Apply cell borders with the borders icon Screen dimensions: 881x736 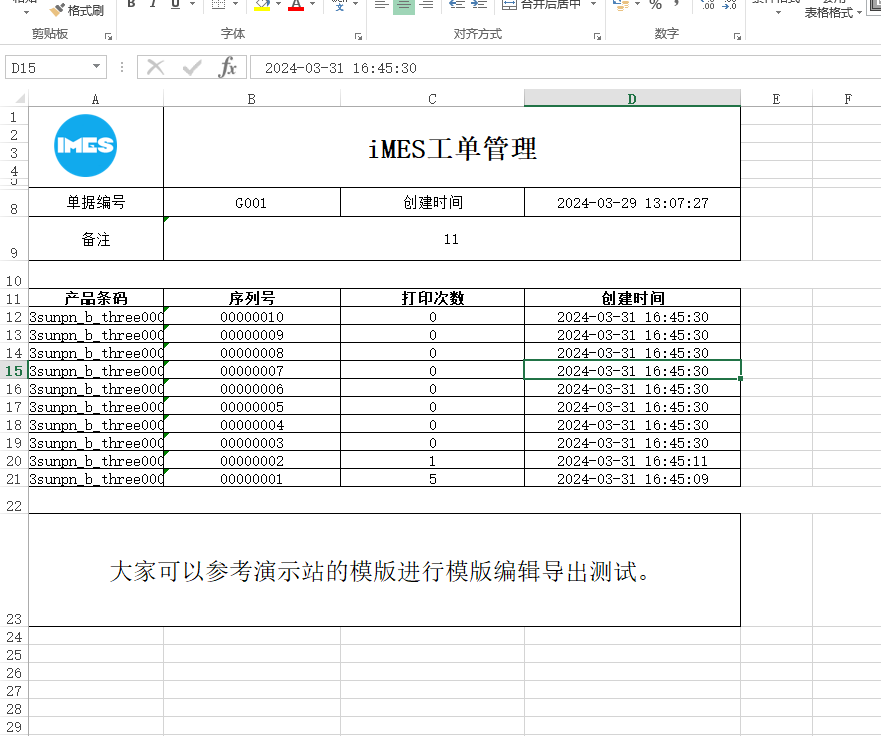click(x=219, y=4)
